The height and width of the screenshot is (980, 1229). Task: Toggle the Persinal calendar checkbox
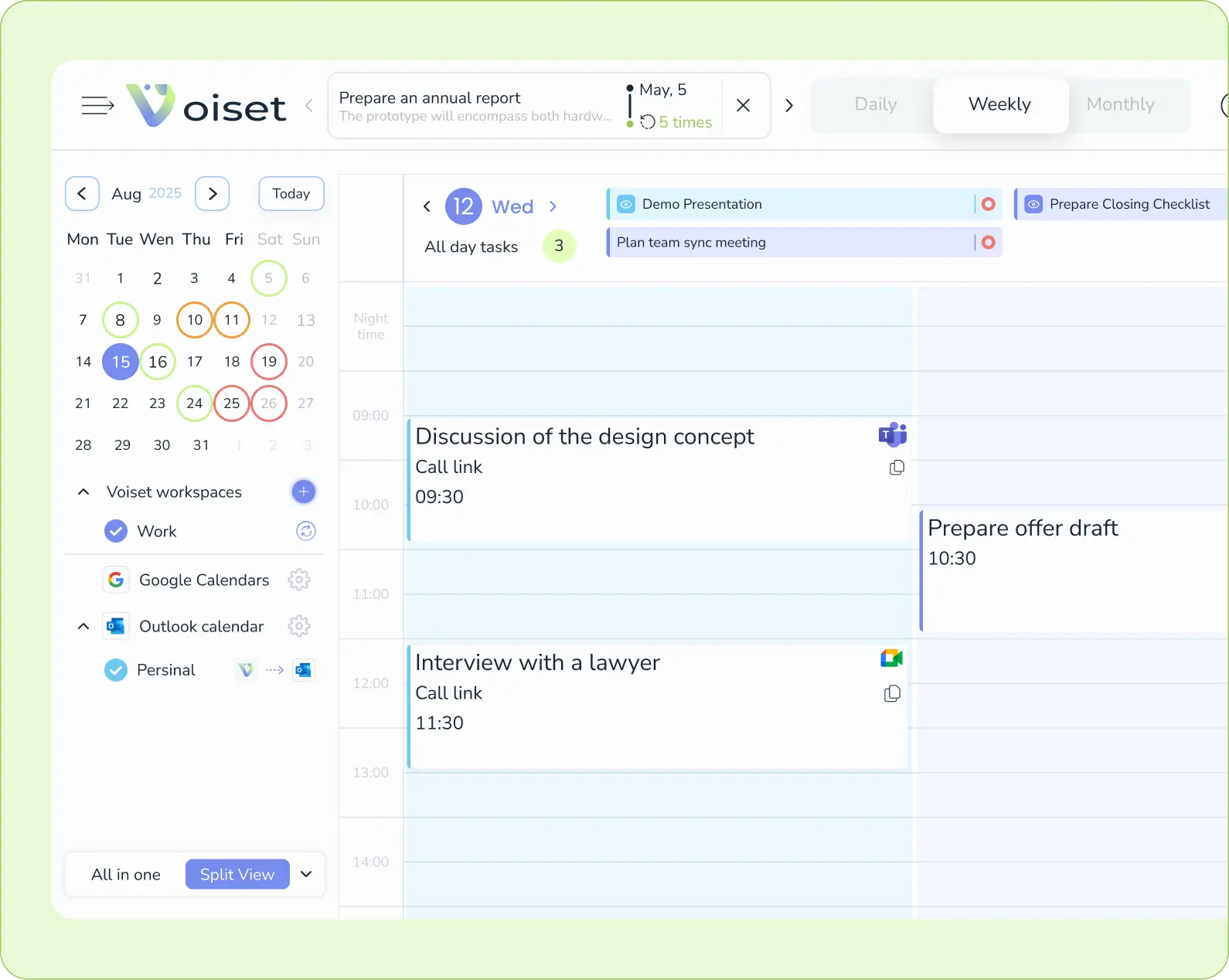[x=116, y=670]
